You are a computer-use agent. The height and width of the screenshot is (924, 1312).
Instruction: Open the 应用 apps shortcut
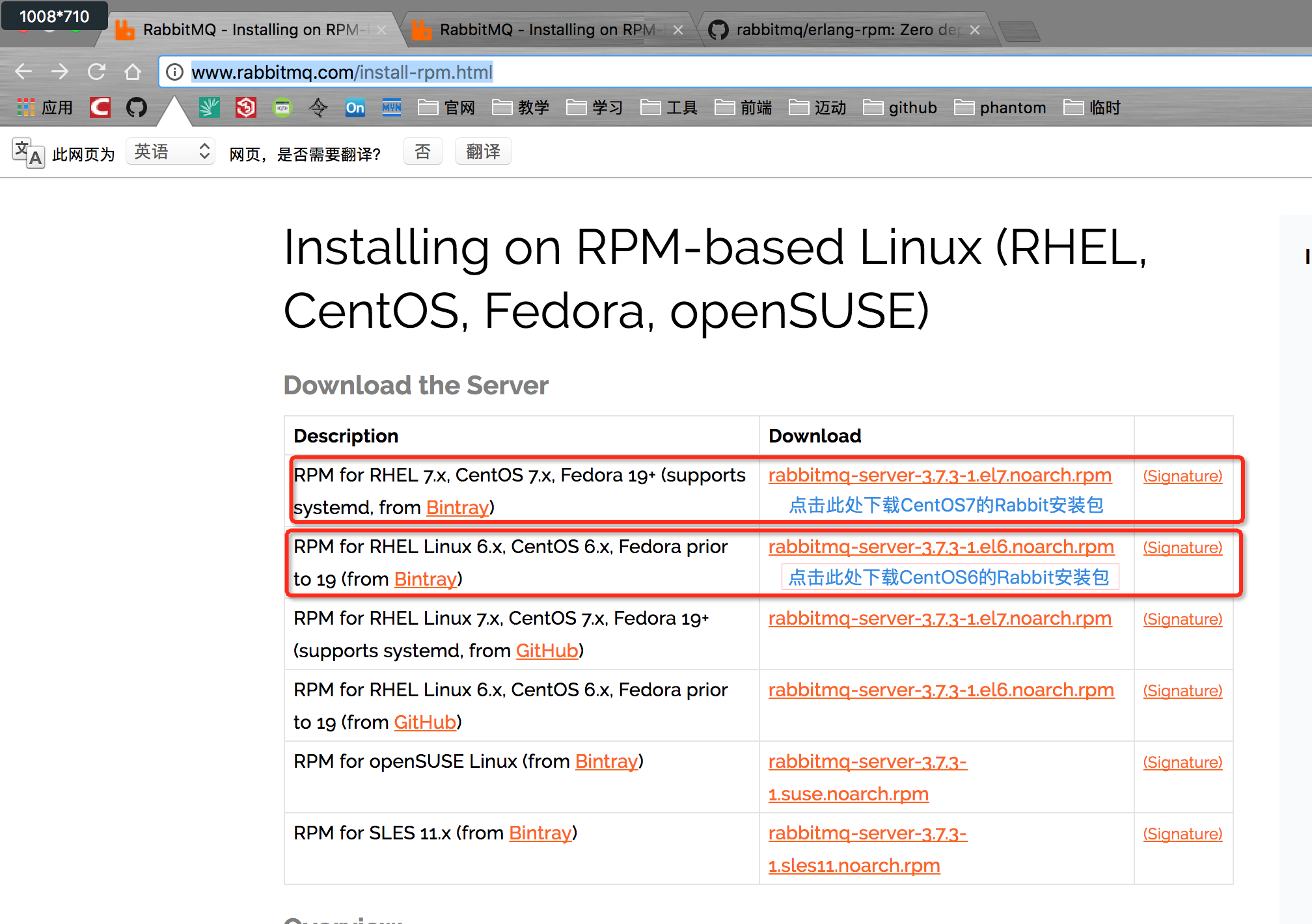44,107
